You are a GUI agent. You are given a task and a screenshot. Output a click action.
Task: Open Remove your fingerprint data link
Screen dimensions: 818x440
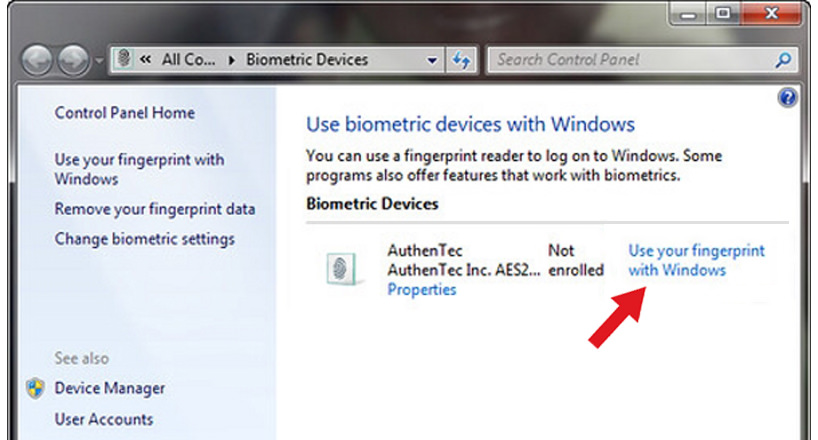point(155,209)
